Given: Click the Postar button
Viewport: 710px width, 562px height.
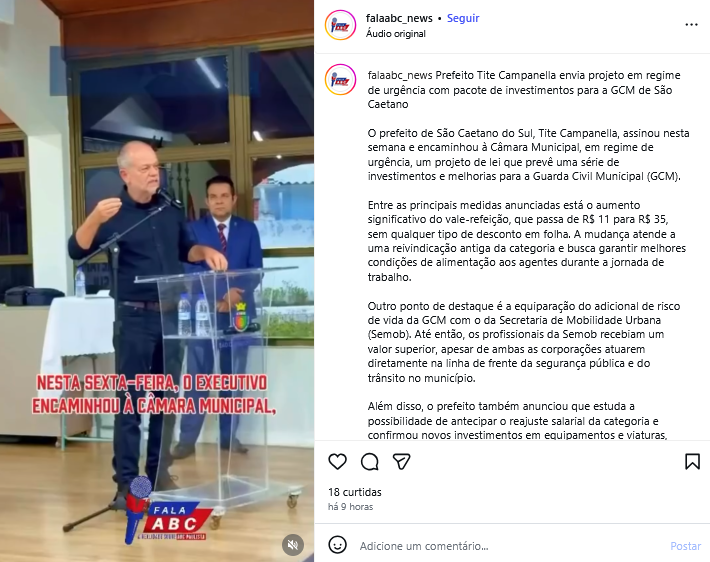Looking at the screenshot, I should [x=685, y=546].
